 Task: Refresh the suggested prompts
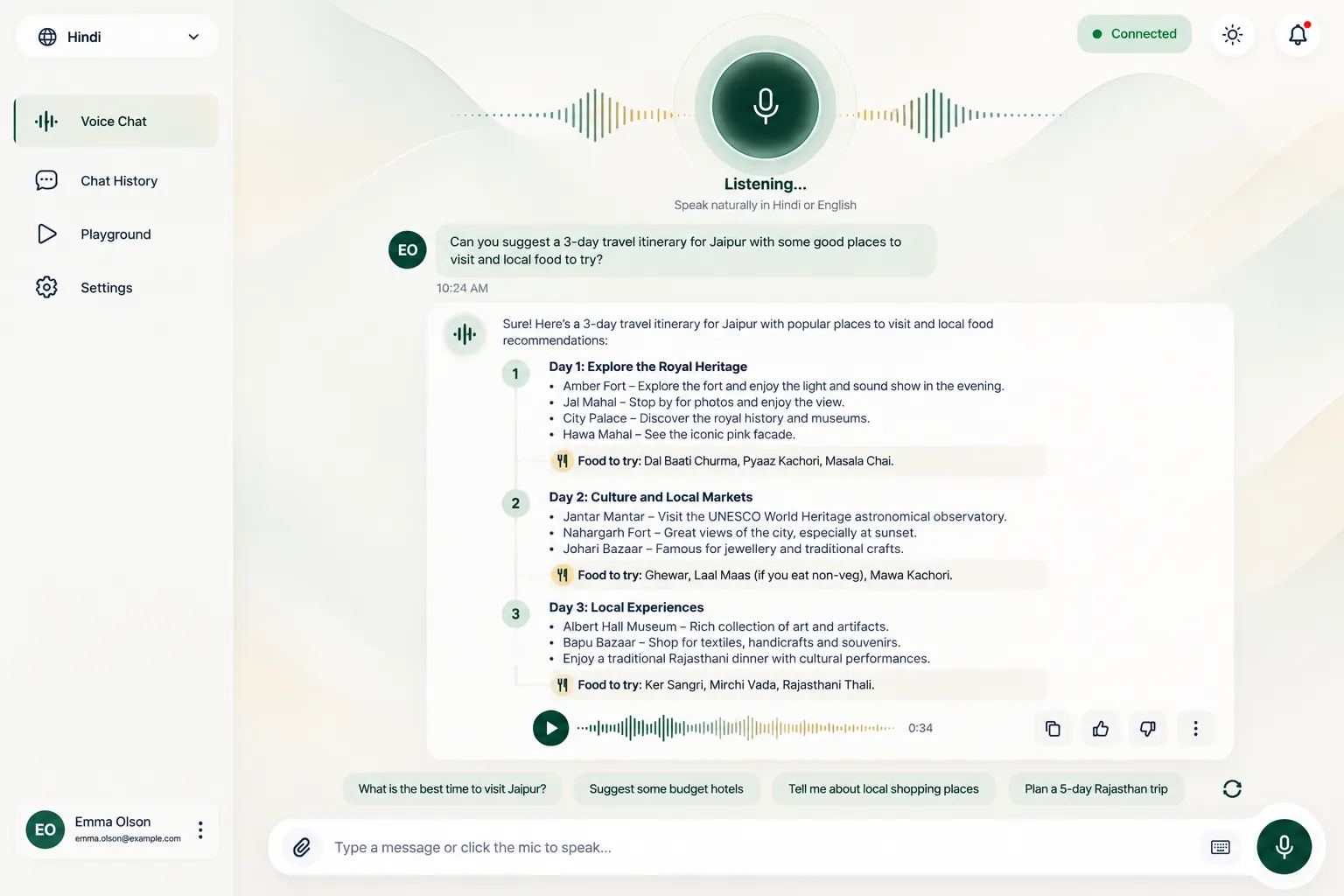[x=1232, y=788]
